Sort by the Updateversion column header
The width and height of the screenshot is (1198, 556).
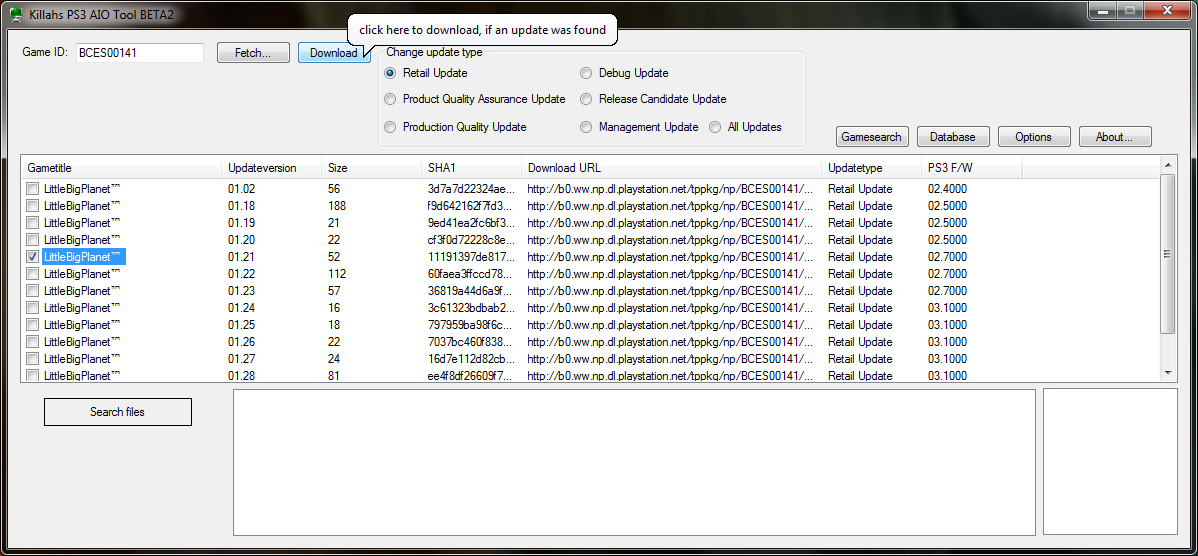(272, 167)
